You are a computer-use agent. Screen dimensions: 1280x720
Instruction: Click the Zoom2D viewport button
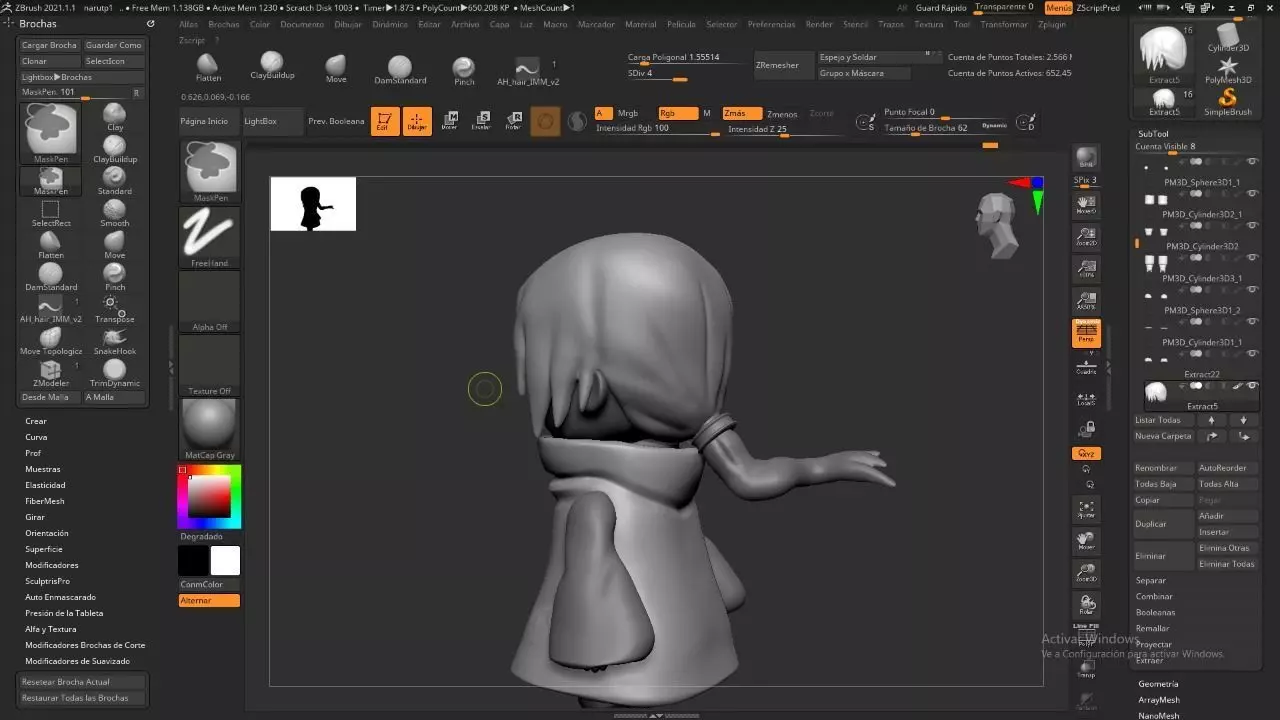[1086, 238]
